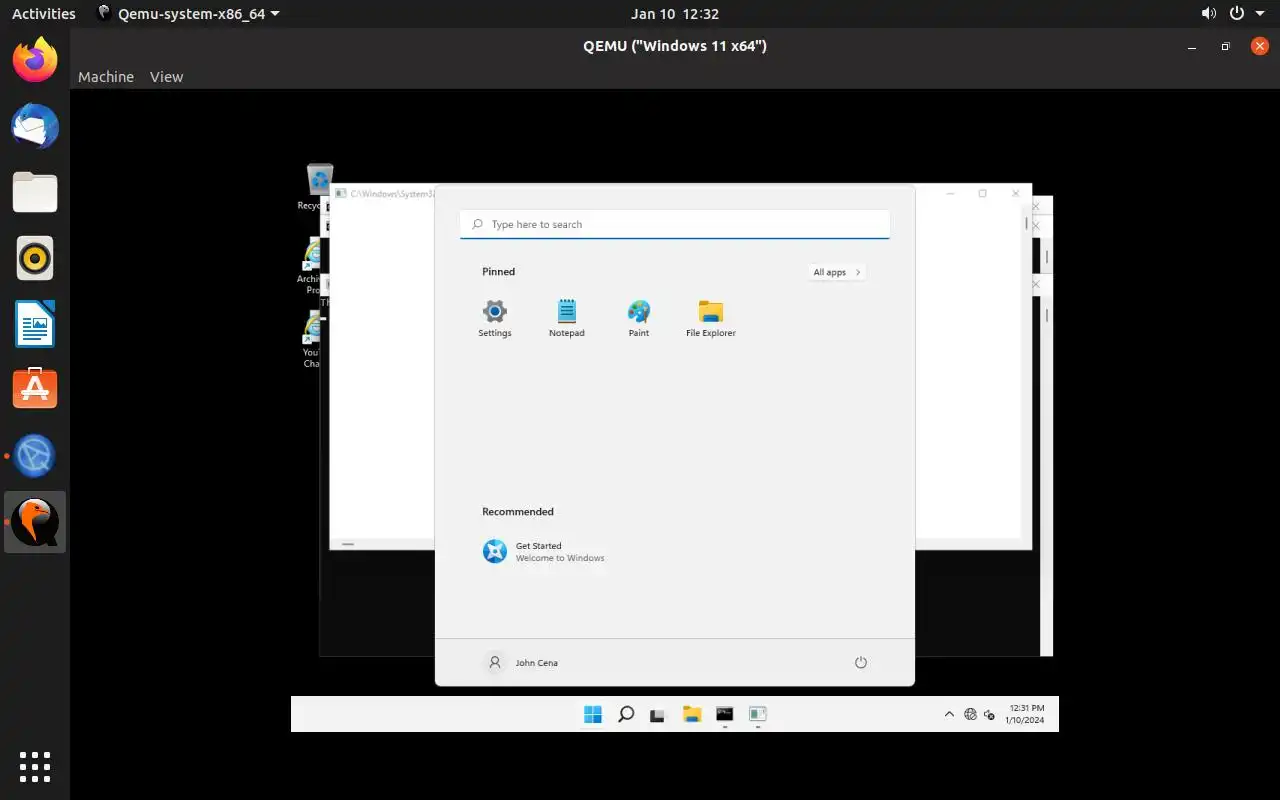Open Settings from the pinned apps
The height and width of the screenshot is (800, 1280).
(x=494, y=319)
